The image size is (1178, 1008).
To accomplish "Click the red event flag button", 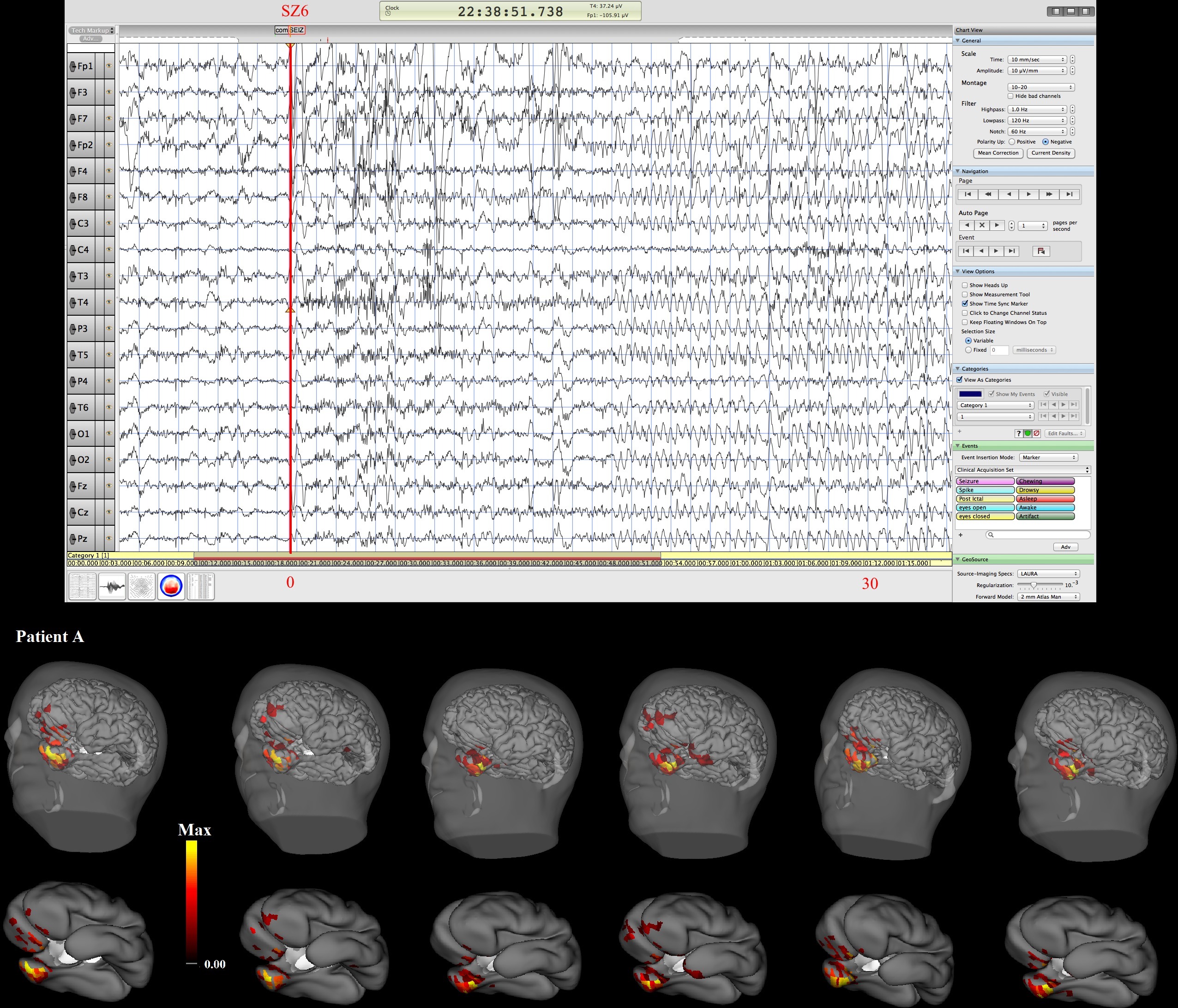I will 1041,251.
